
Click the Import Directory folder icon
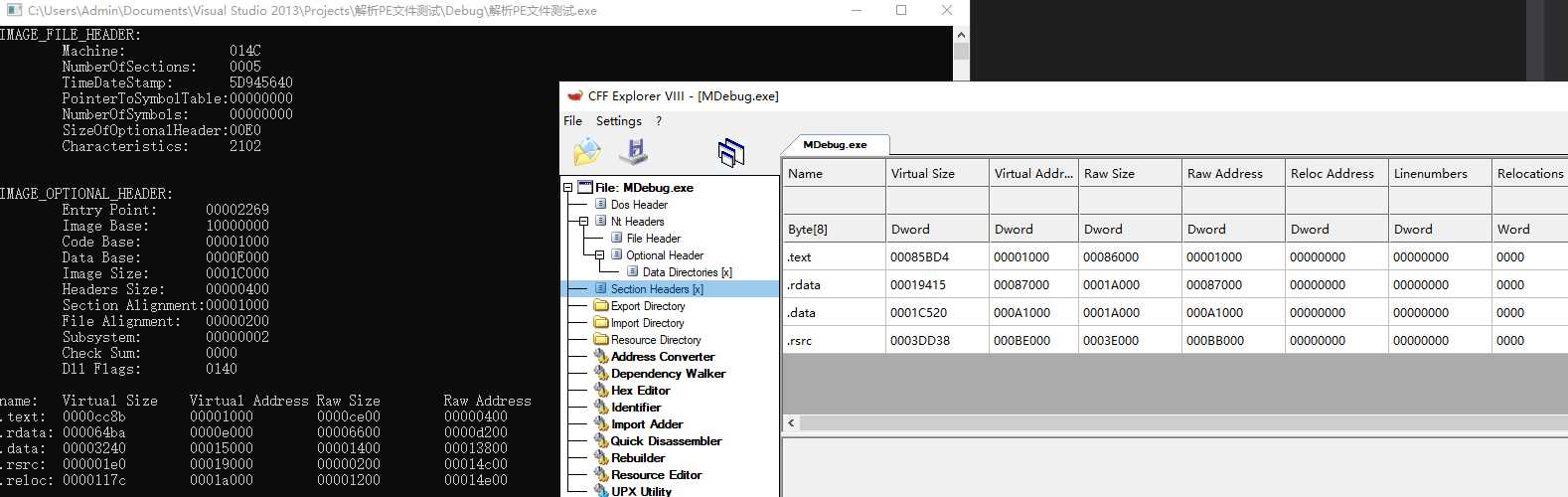tap(601, 322)
